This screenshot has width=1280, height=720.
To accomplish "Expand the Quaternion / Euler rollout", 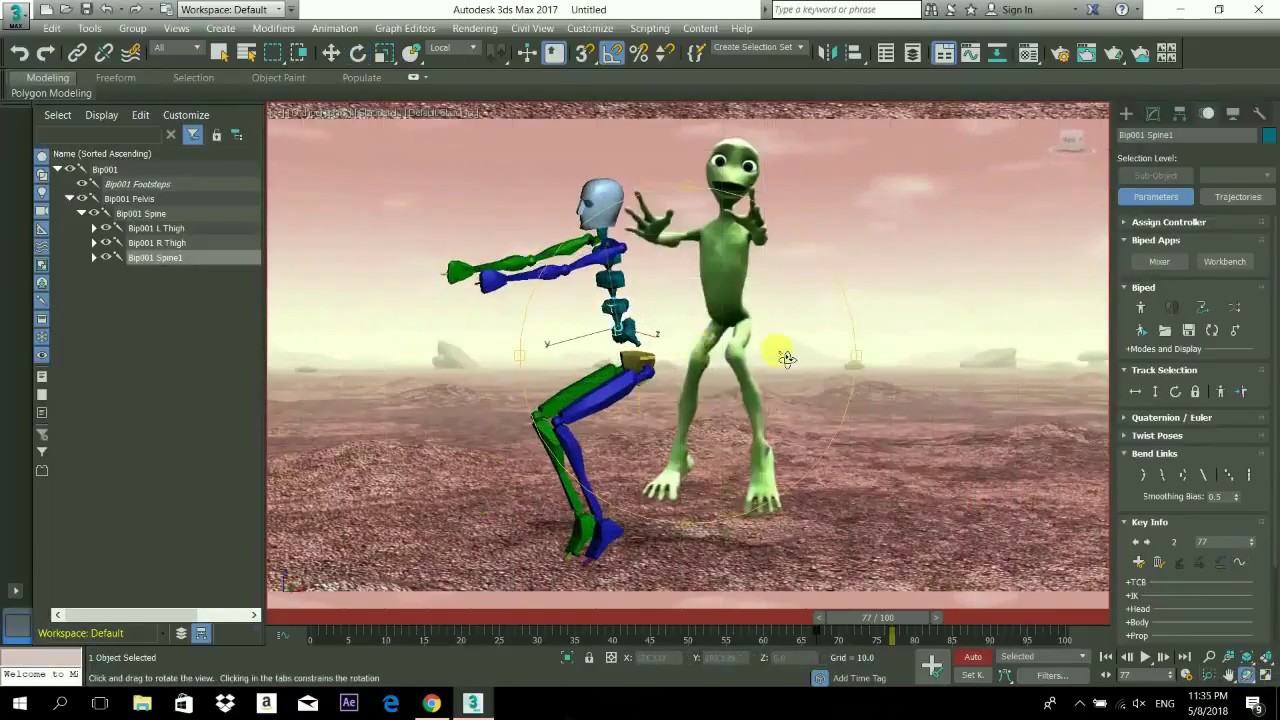I will (1171, 417).
